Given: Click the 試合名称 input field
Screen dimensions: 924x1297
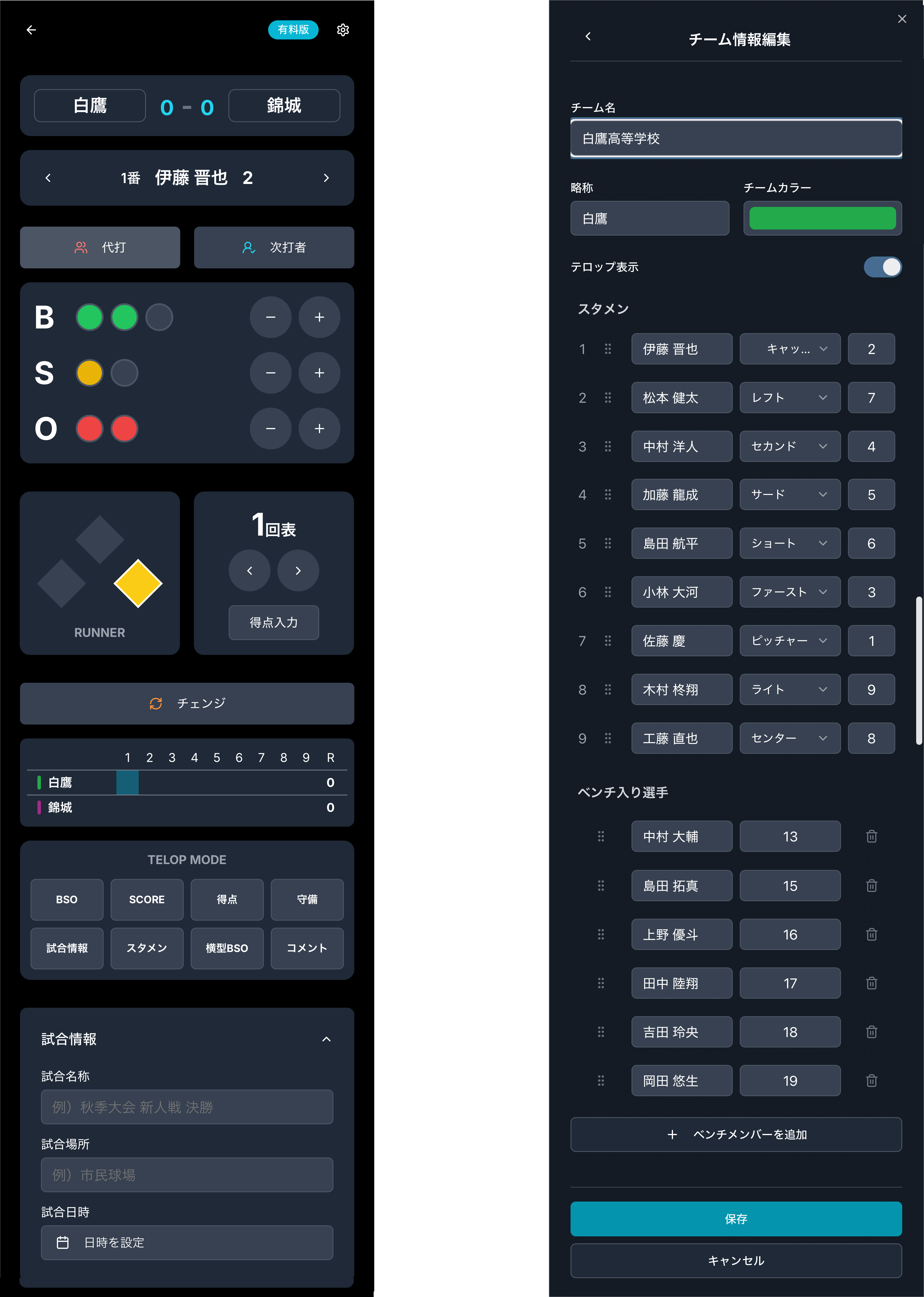Looking at the screenshot, I should click(x=187, y=1107).
